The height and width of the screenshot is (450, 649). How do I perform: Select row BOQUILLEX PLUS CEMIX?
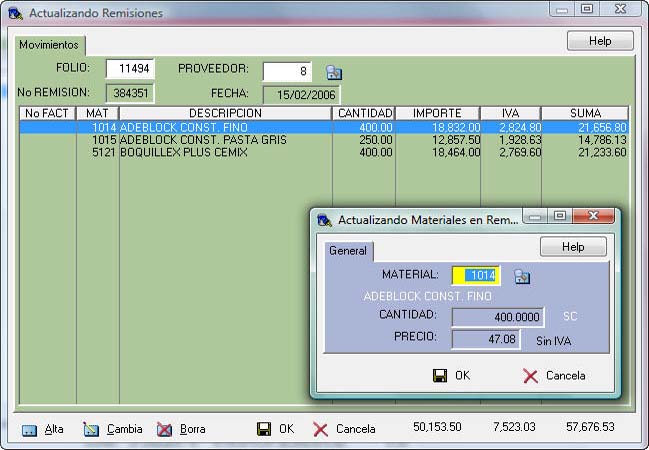pos(324,152)
